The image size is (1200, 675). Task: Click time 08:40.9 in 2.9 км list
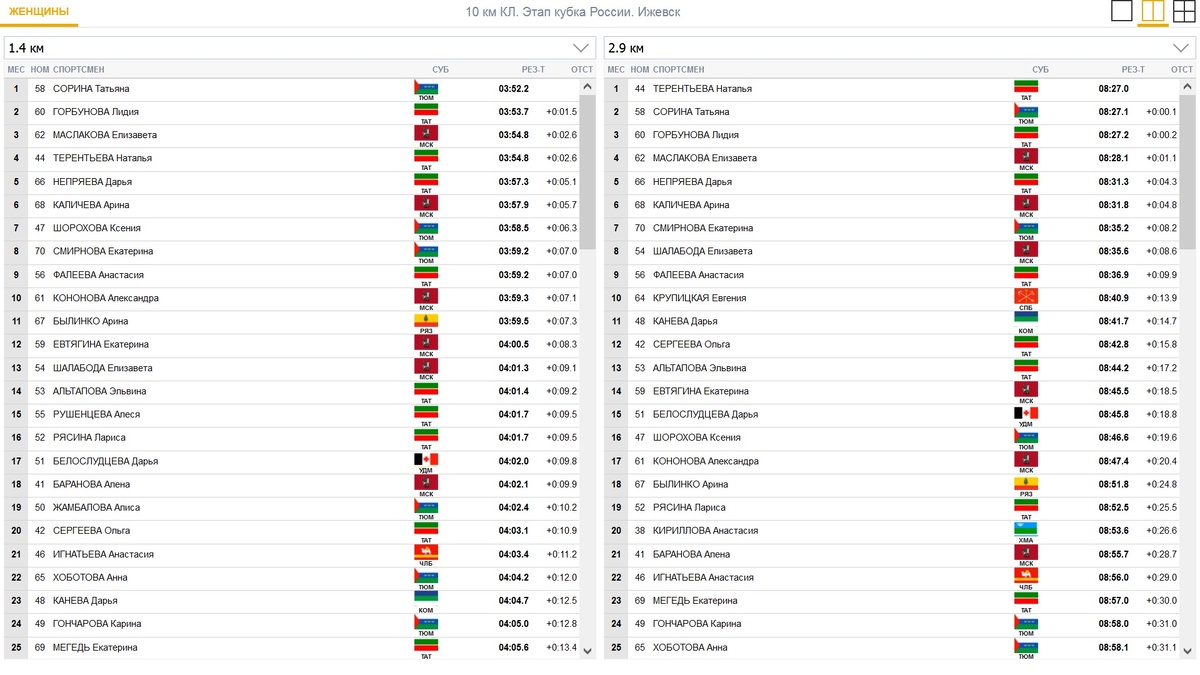click(x=1113, y=298)
